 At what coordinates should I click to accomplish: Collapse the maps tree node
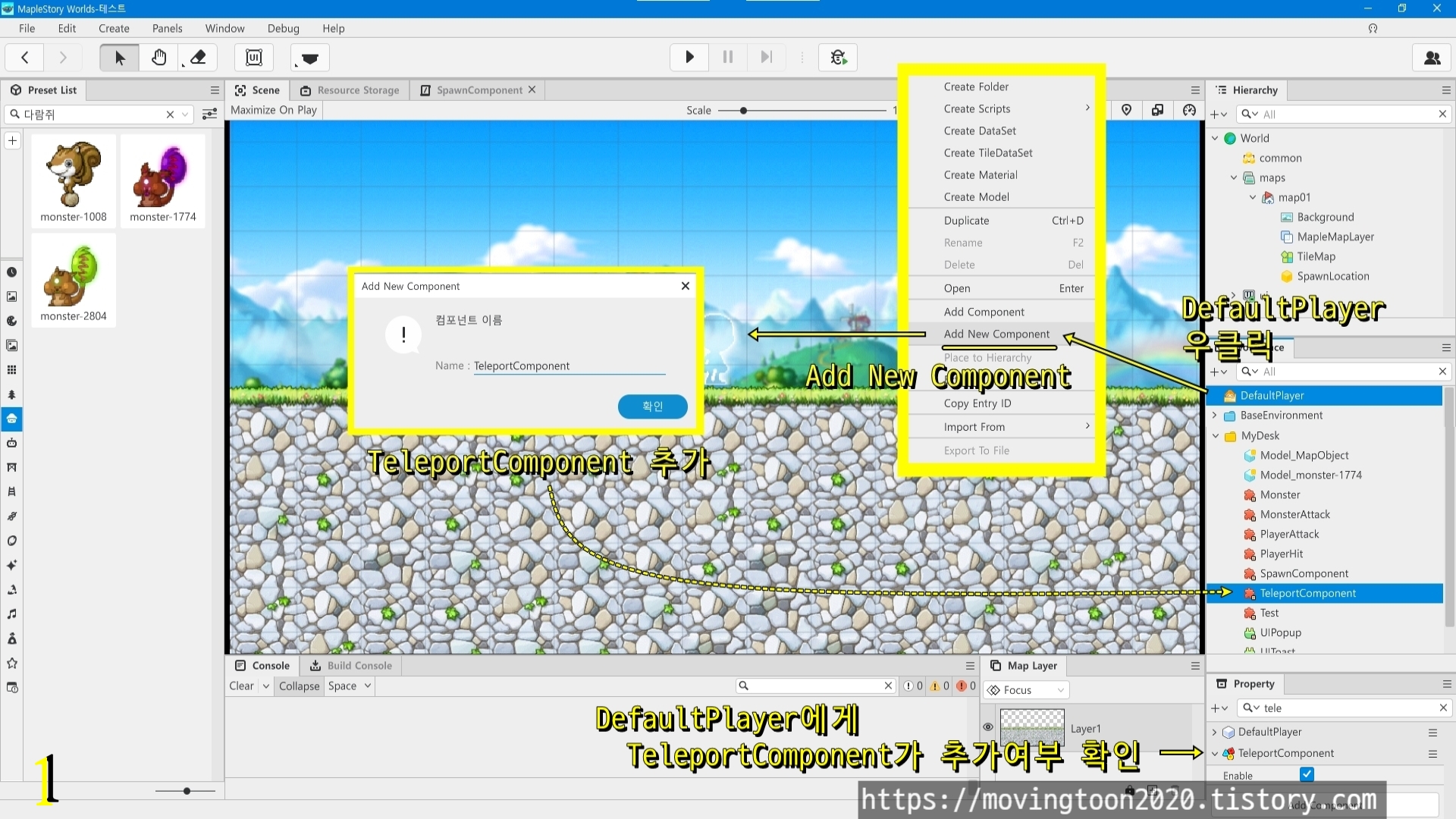click(1234, 177)
